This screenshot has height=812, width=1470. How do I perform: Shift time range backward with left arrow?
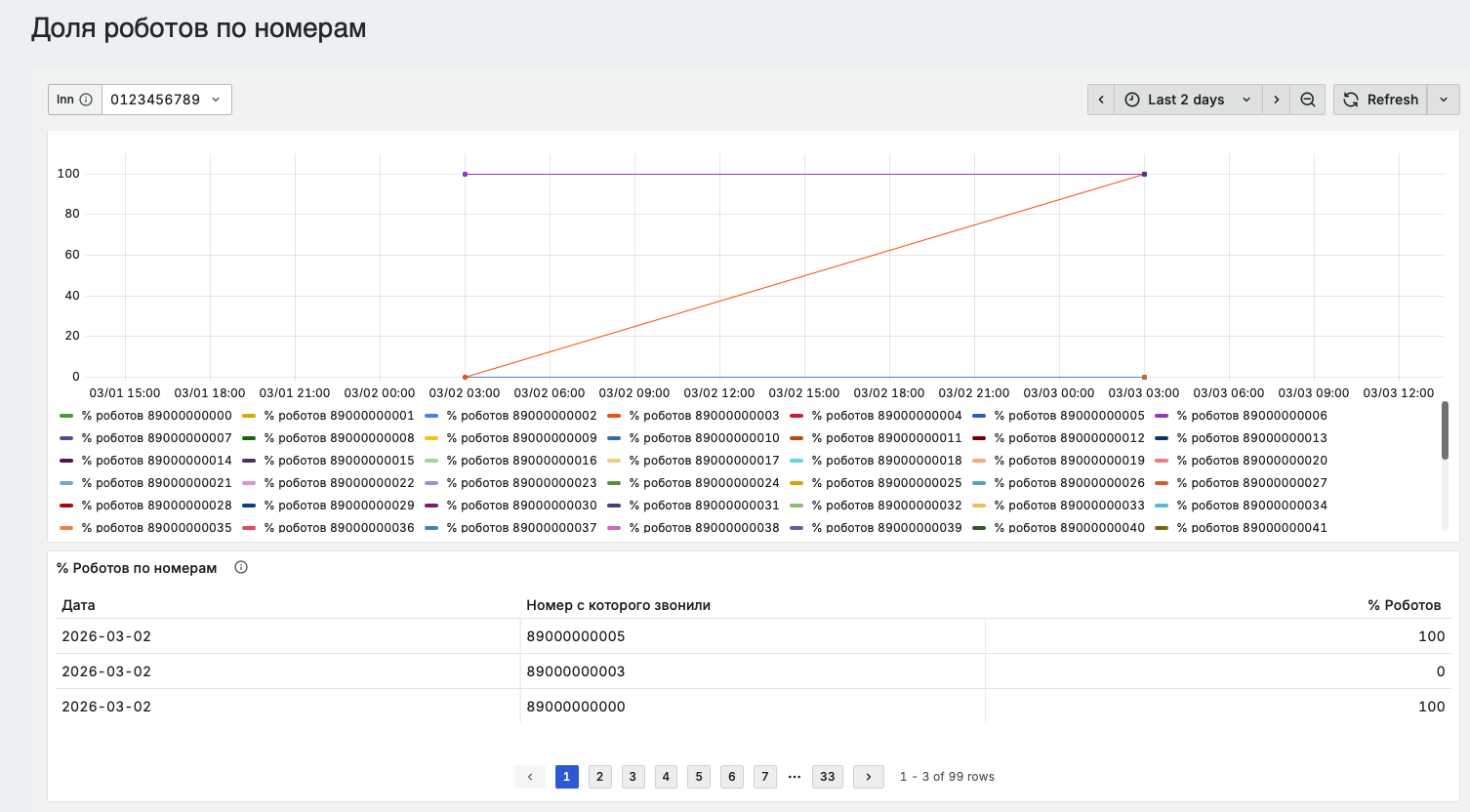1101,100
